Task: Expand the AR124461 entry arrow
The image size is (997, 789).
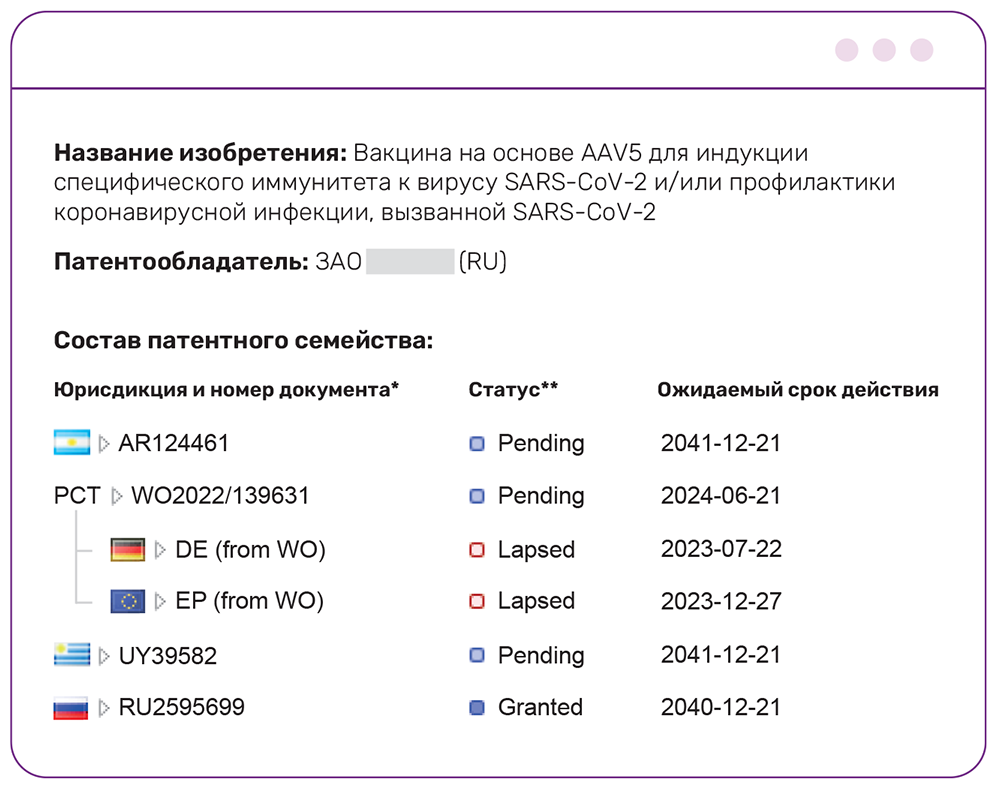Action: [104, 443]
